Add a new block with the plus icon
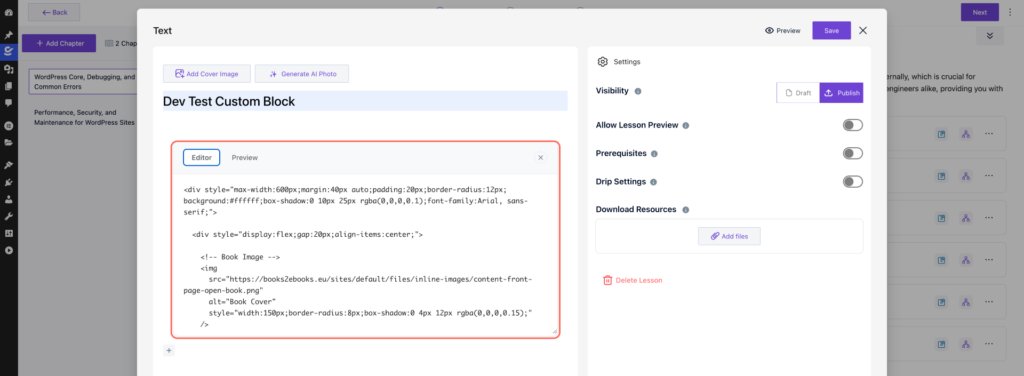The image size is (1024, 376). 168,351
